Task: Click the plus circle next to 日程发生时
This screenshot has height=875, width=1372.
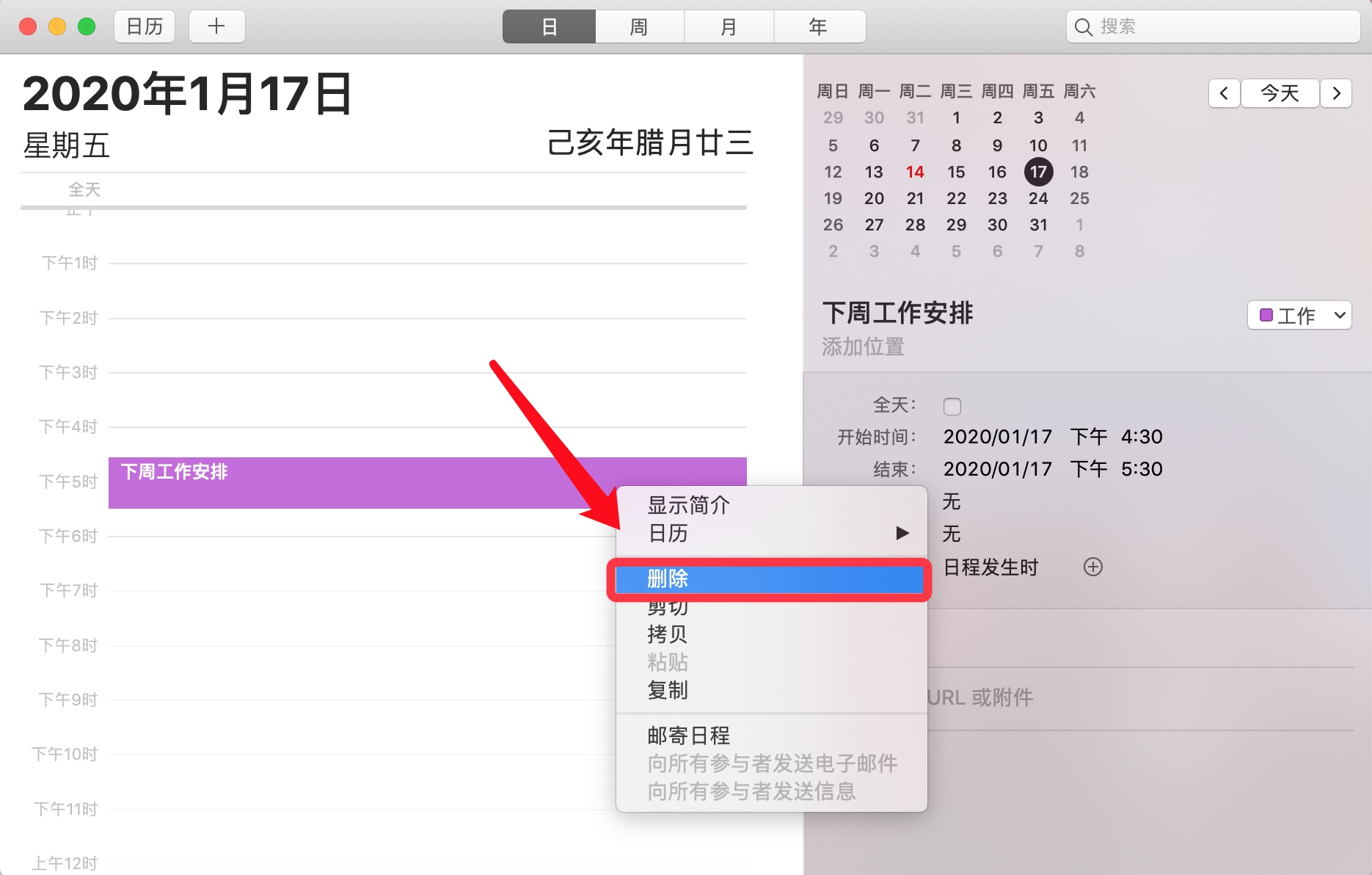Action: click(1093, 567)
